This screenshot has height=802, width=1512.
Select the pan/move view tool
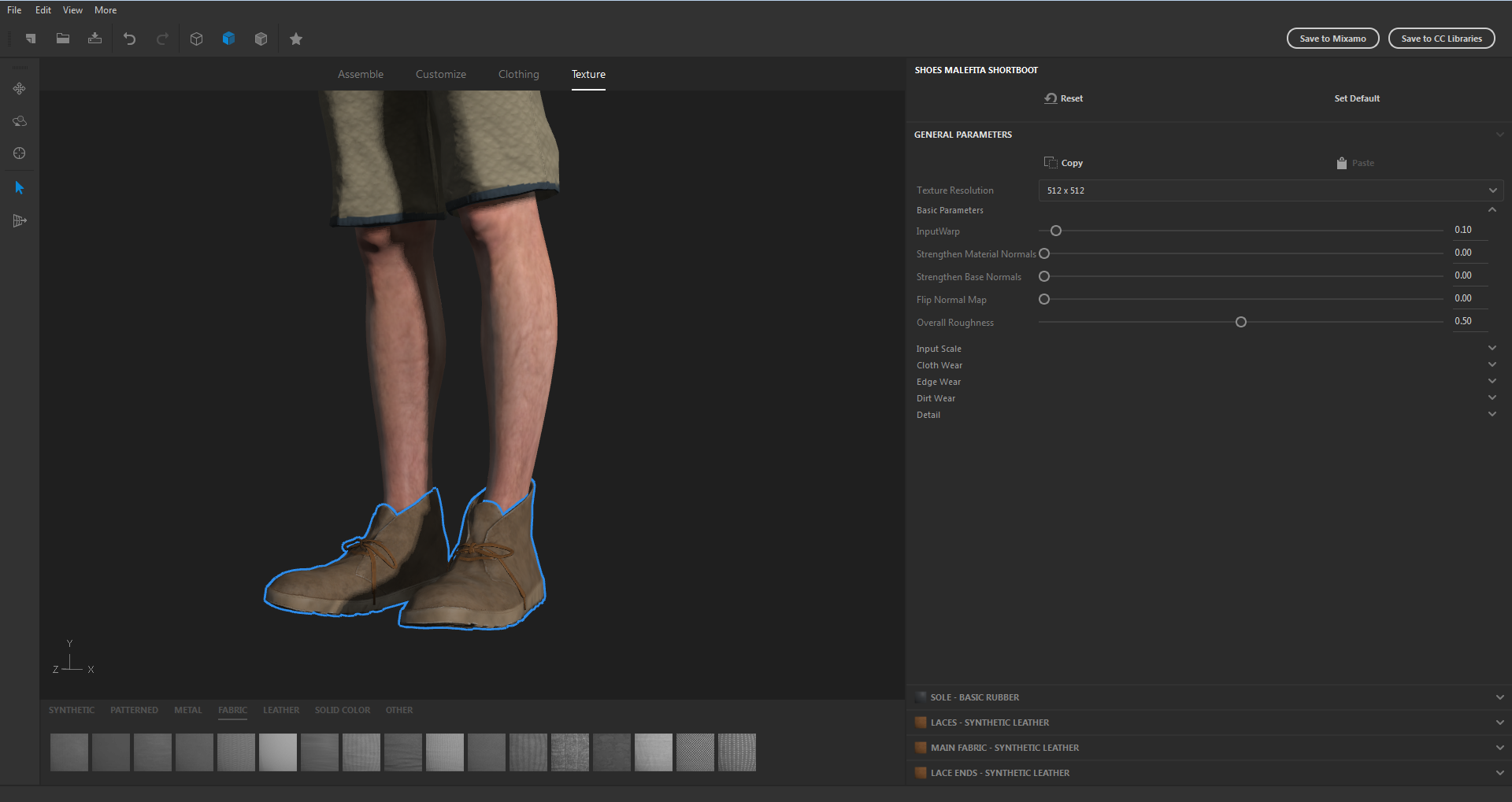coord(20,89)
